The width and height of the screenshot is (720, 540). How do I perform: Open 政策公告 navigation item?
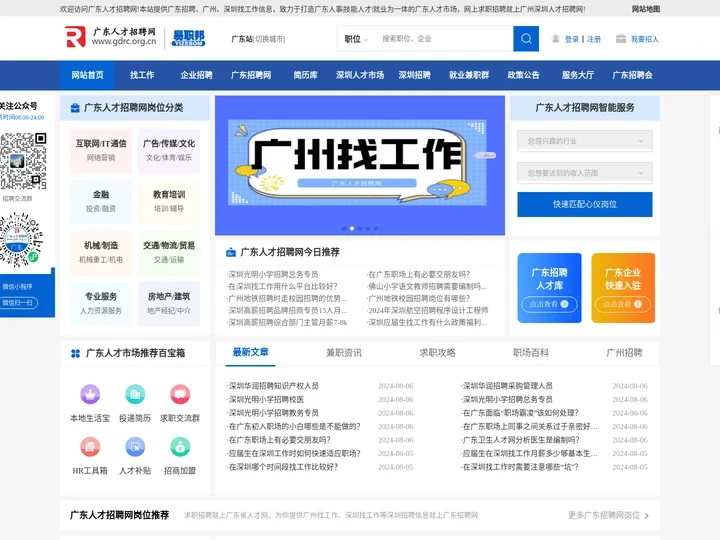(523, 75)
